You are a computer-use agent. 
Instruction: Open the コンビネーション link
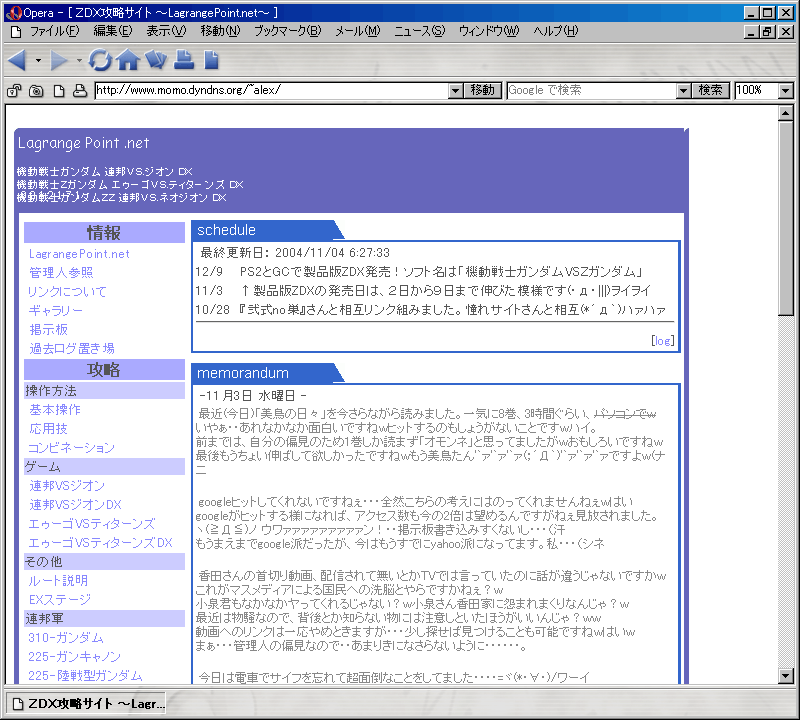pos(71,448)
